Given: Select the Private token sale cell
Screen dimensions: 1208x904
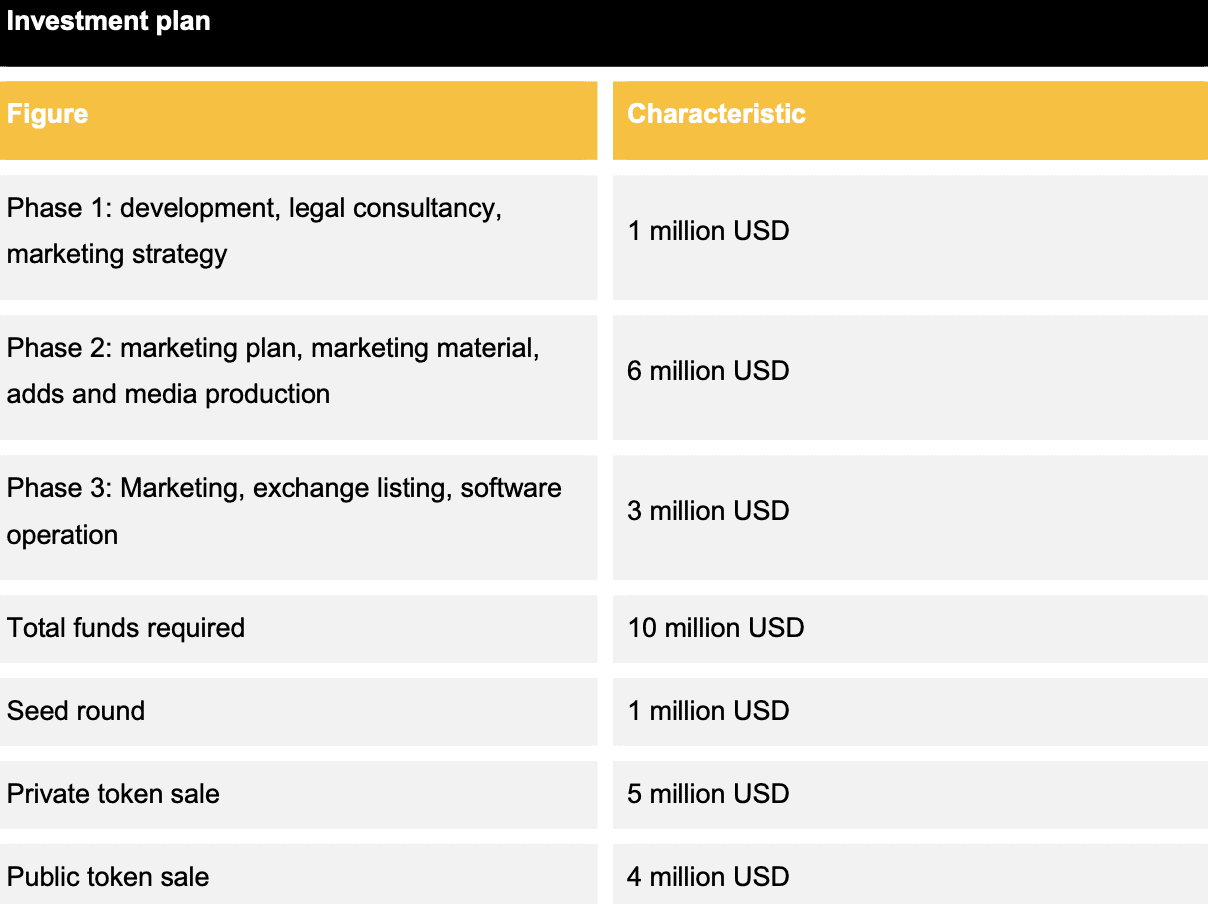Looking at the screenshot, I should pyautogui.click(x=298, y=795).
